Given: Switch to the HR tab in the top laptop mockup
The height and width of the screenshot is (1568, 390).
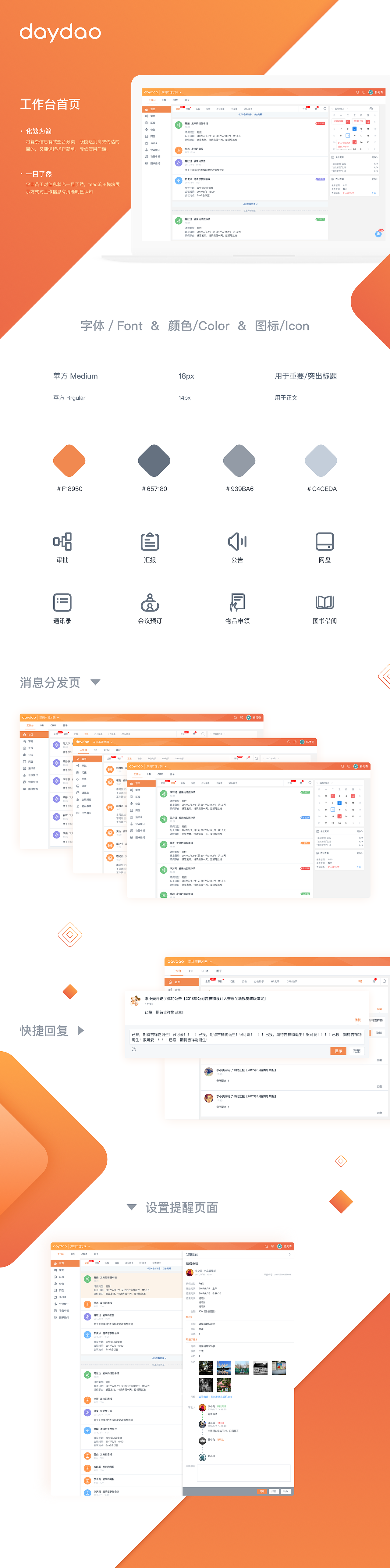Looking at the screenshot, I should coord(164,100).
